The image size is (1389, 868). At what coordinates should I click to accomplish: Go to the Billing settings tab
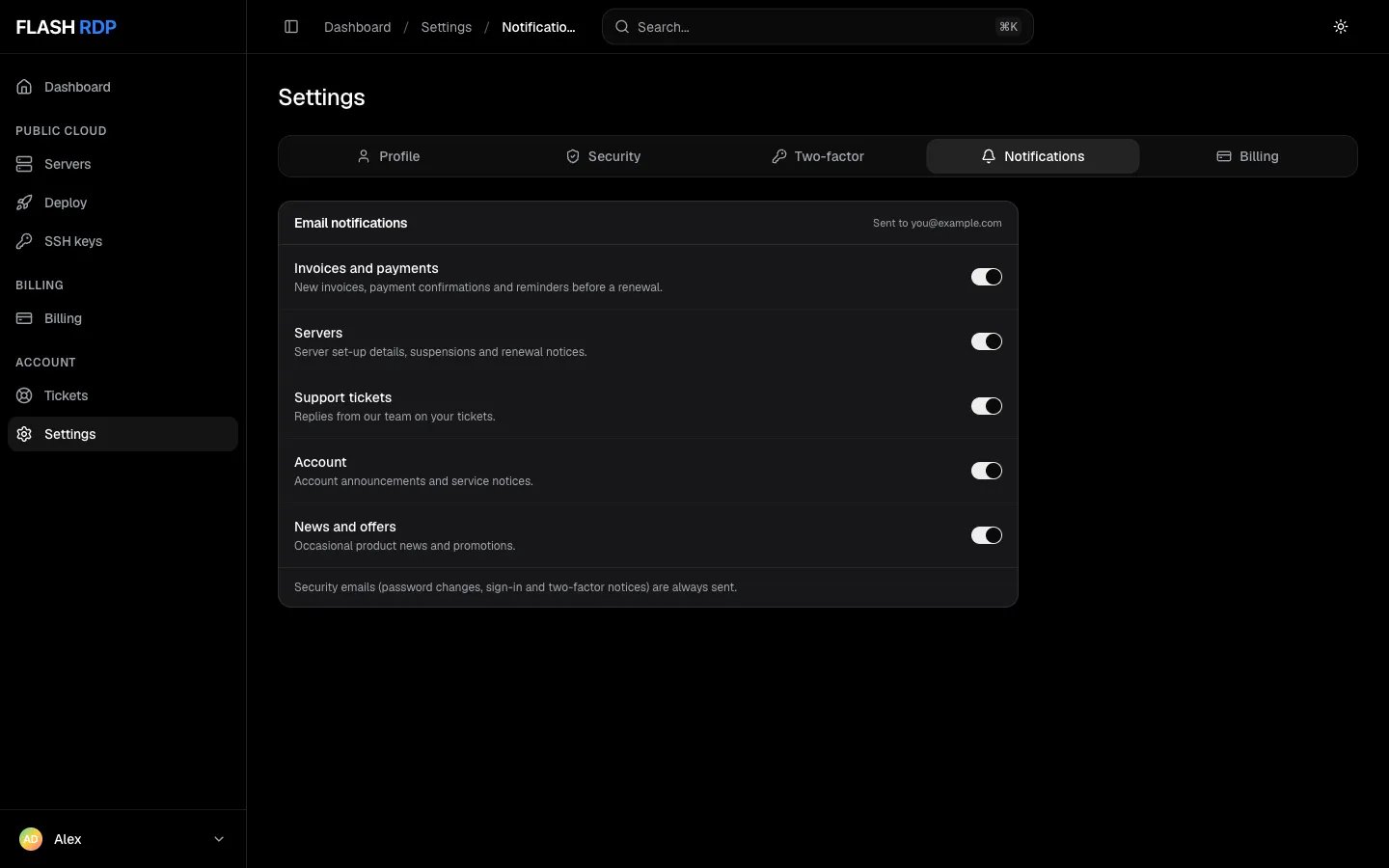pyautogui.click(x=1248, y=156)
